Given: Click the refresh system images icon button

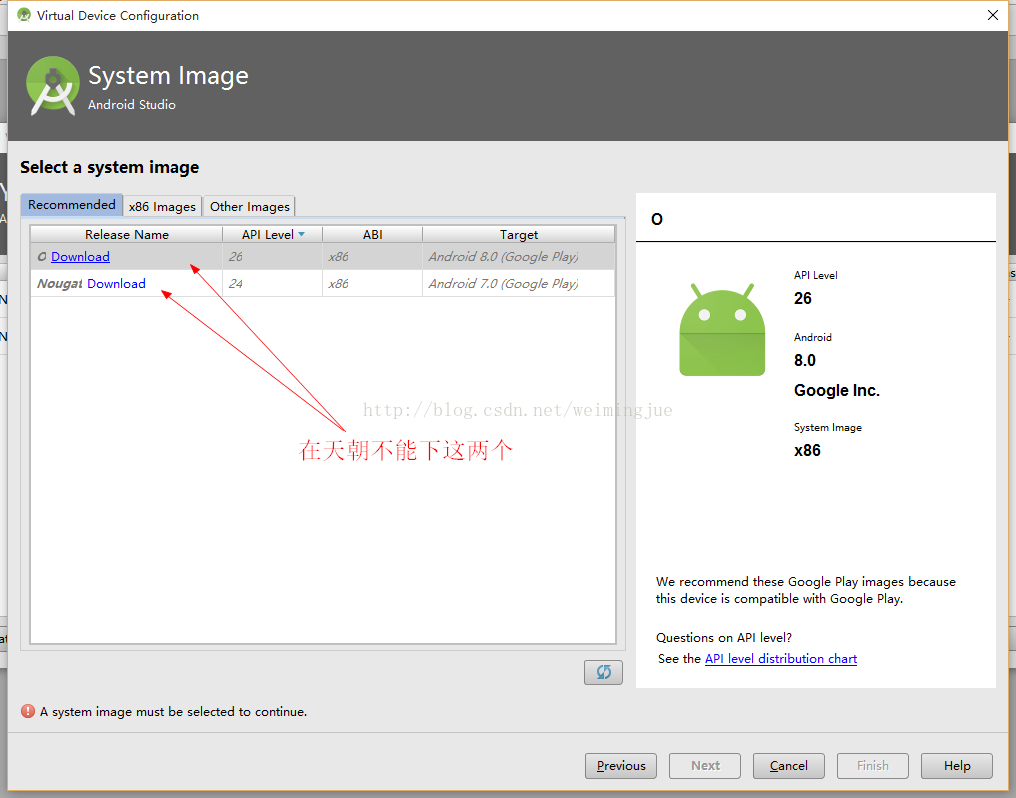Looking at the screenshot, I should [x=603, y=672].
